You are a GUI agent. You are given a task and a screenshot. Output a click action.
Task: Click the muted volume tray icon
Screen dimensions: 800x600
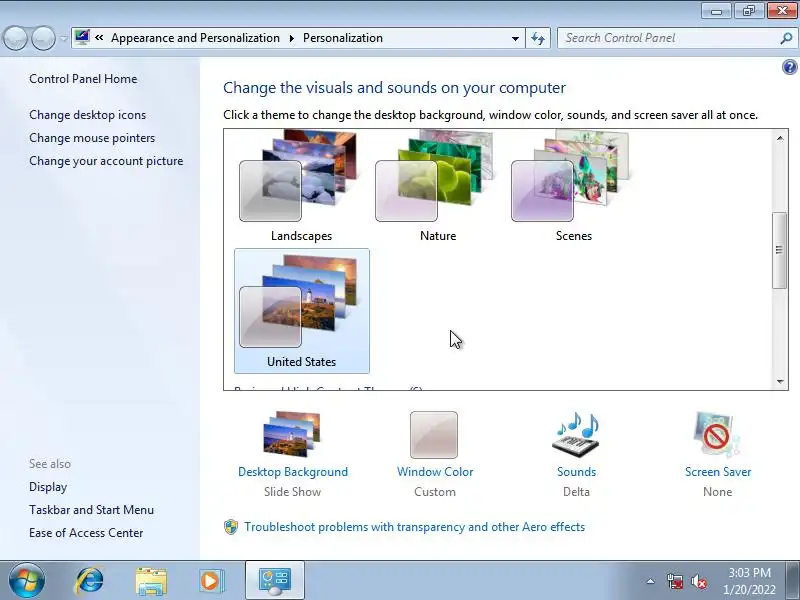point(699,581)
